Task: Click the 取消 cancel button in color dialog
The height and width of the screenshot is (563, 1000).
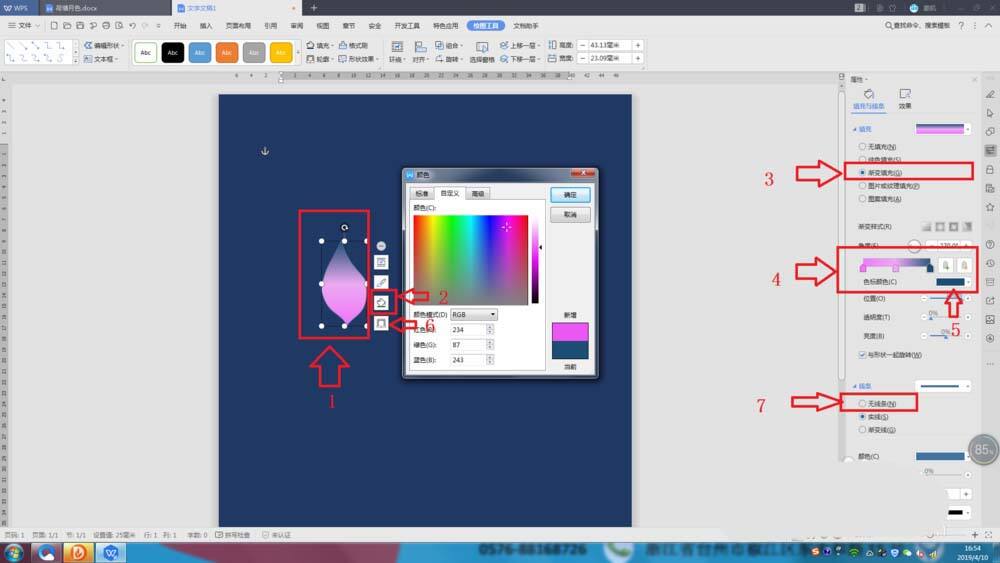Action: [x=570, y=214]
